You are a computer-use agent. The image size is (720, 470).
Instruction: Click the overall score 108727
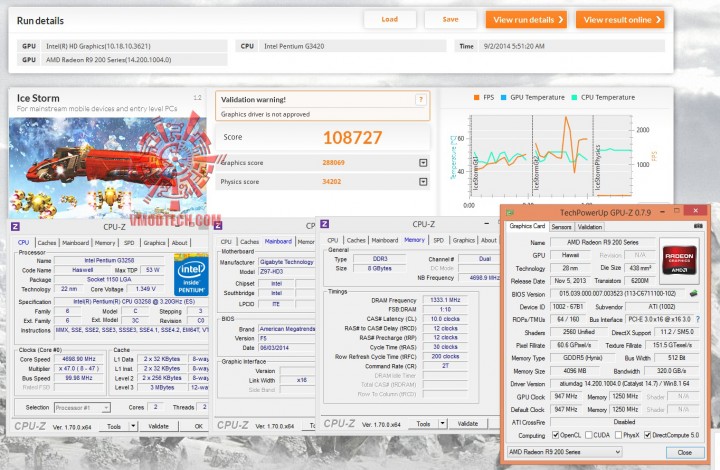click(x=352, y=138)
